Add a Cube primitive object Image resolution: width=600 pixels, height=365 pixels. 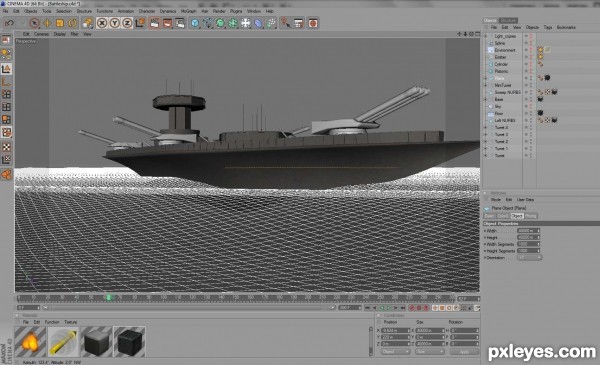point(195,23)
